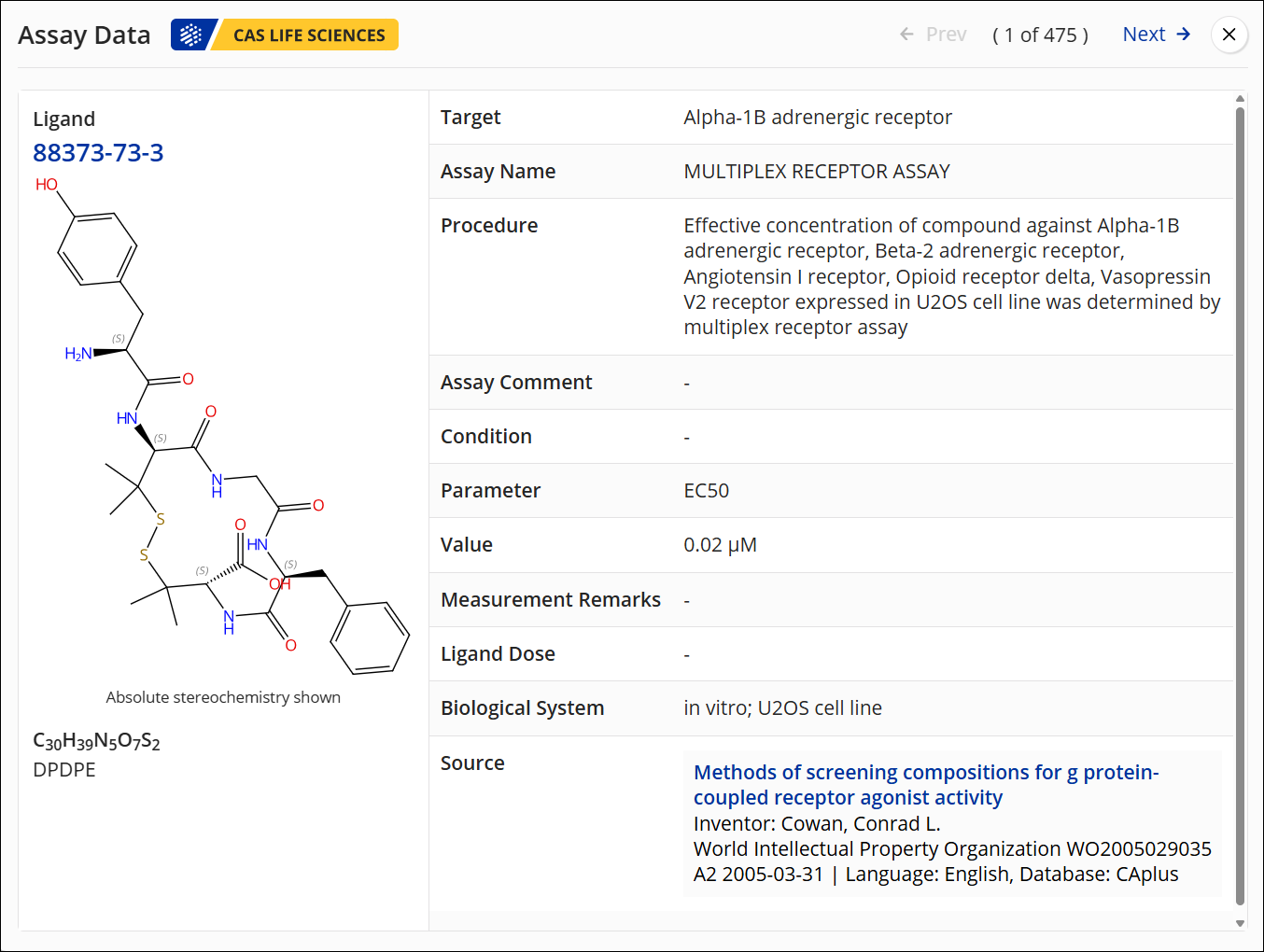Click 'in vitro; U2OS cell line' text
This screenshot has height=952, width=1264.
782,708
